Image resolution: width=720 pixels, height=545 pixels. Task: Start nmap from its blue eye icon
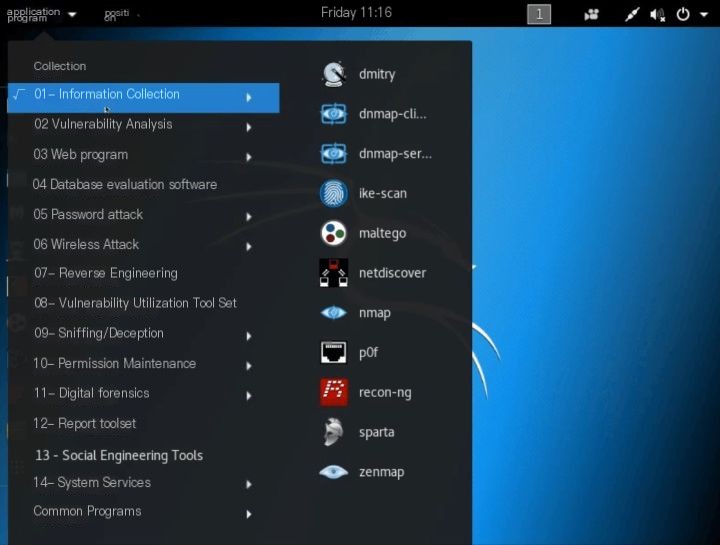(334, 313)
